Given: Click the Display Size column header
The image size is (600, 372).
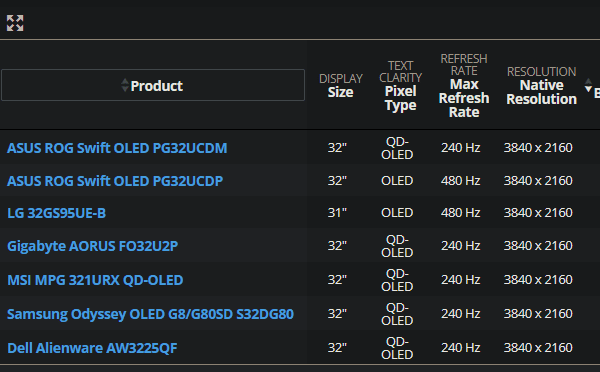Looking at the screenshot, I should tap(341, 85).
